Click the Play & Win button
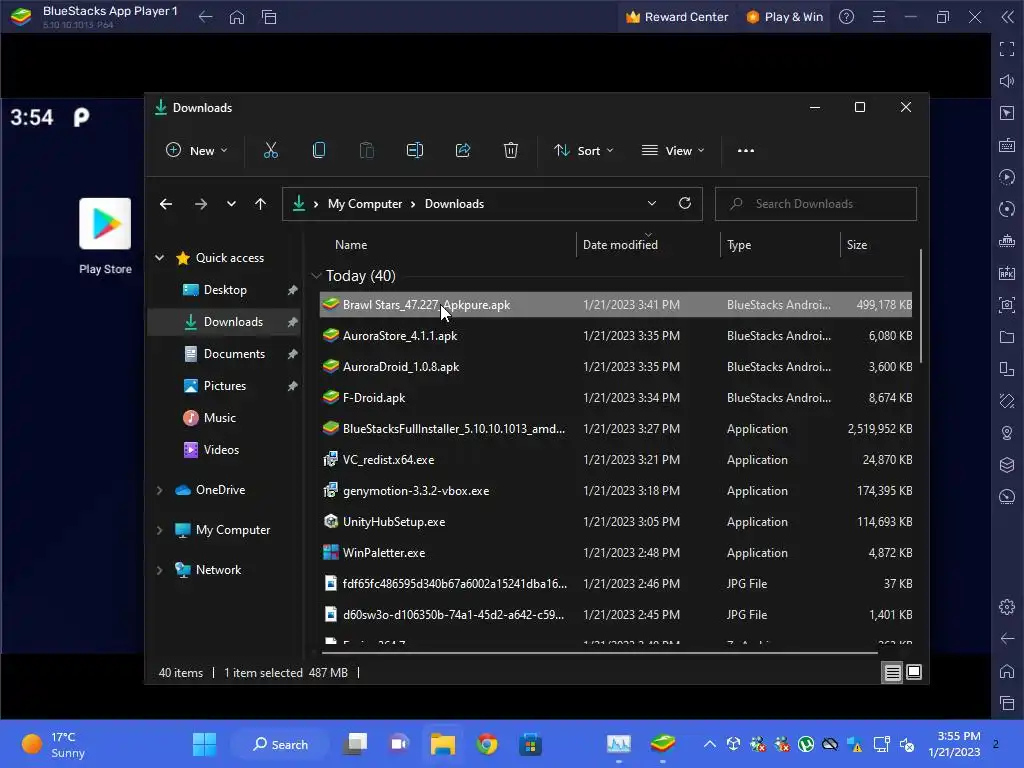Viewport: 1024px width, 768px height. pos(784,17)
